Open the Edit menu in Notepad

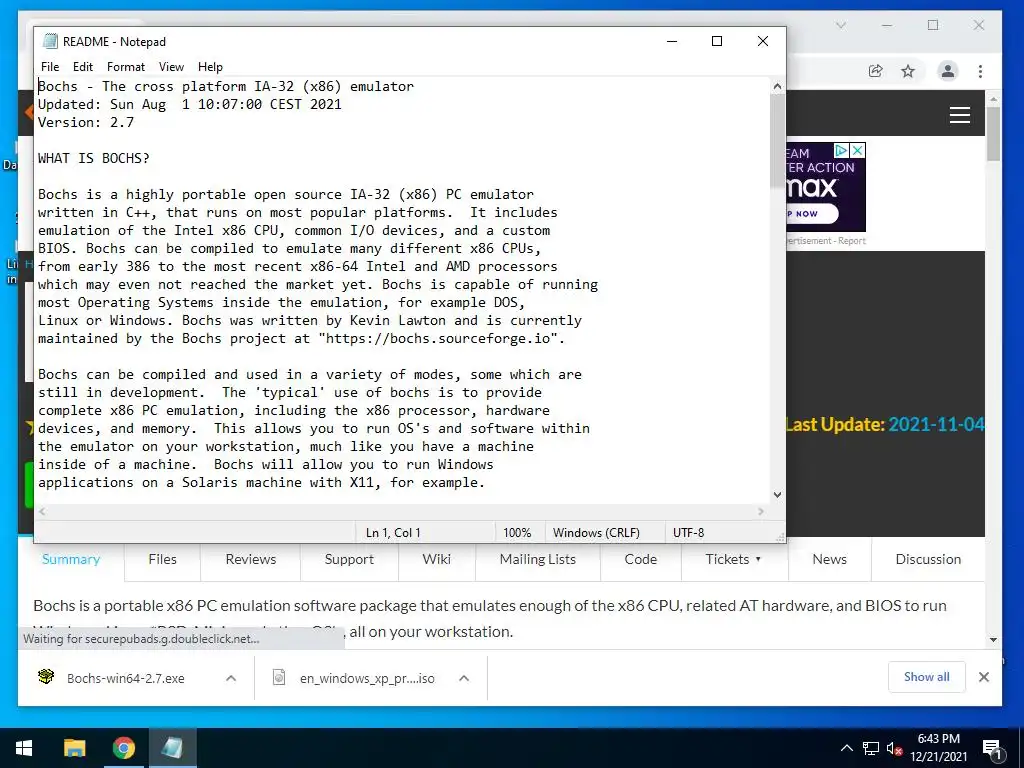[x=82, y=67]
